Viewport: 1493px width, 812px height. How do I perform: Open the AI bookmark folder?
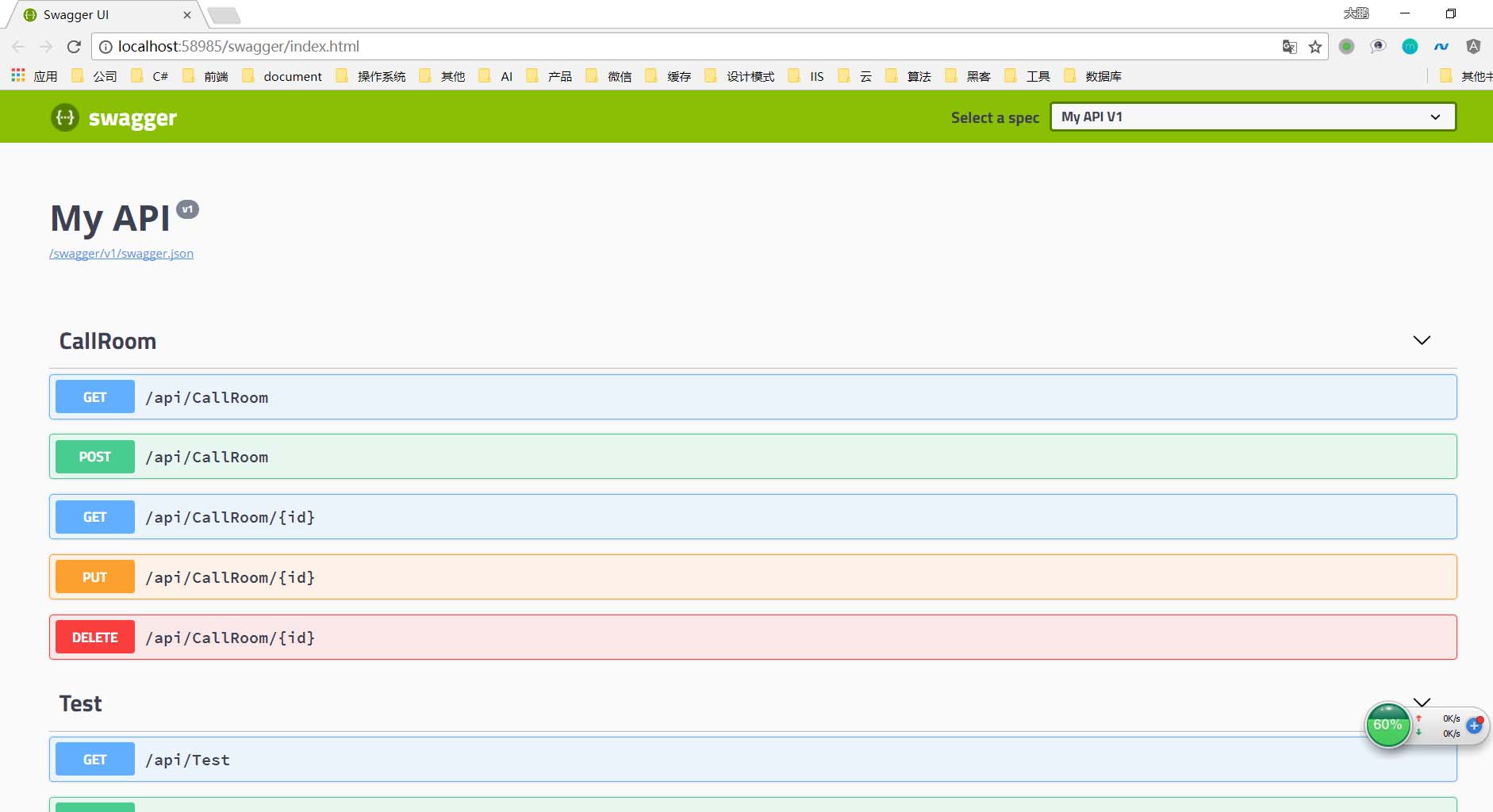(497, 76)
